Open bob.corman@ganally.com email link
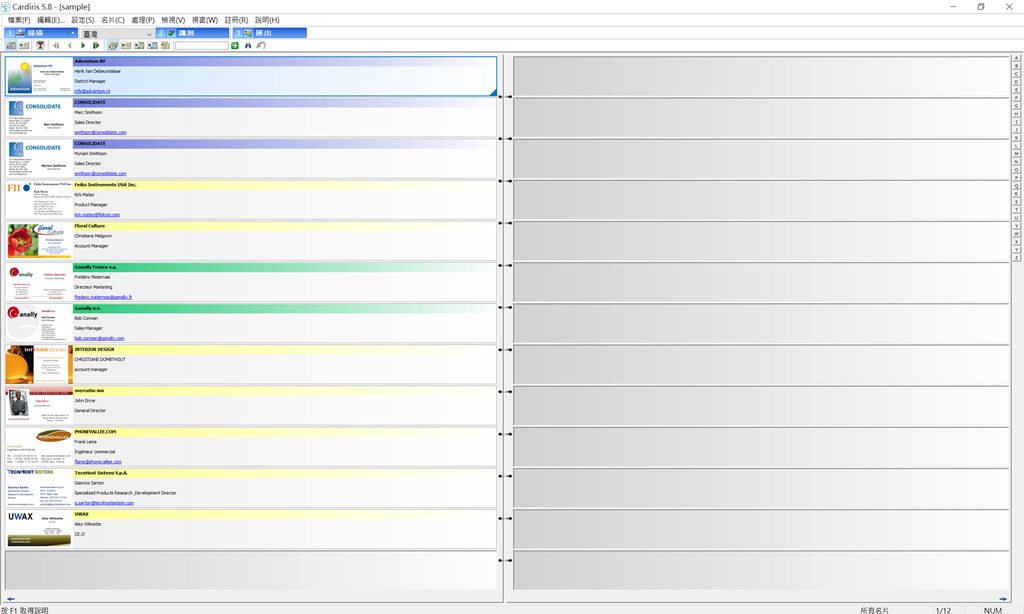The image size is (1024, 614). click(x=99, y=338)
